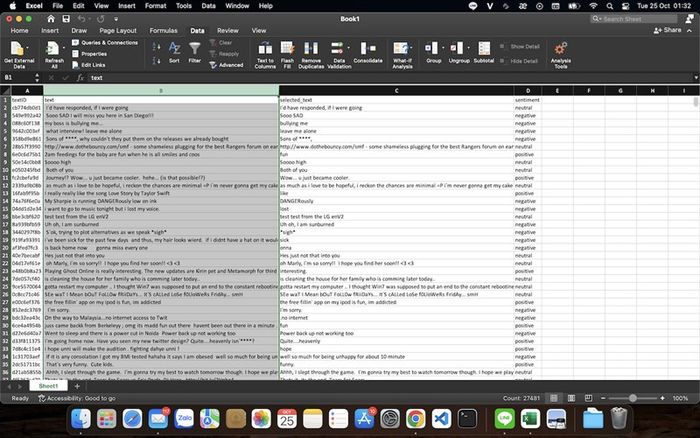Image resolution: width=700 pixels, height=438 pixels.
Task: Expand the Name Box dropdown arrow
Action: [36, 77]
